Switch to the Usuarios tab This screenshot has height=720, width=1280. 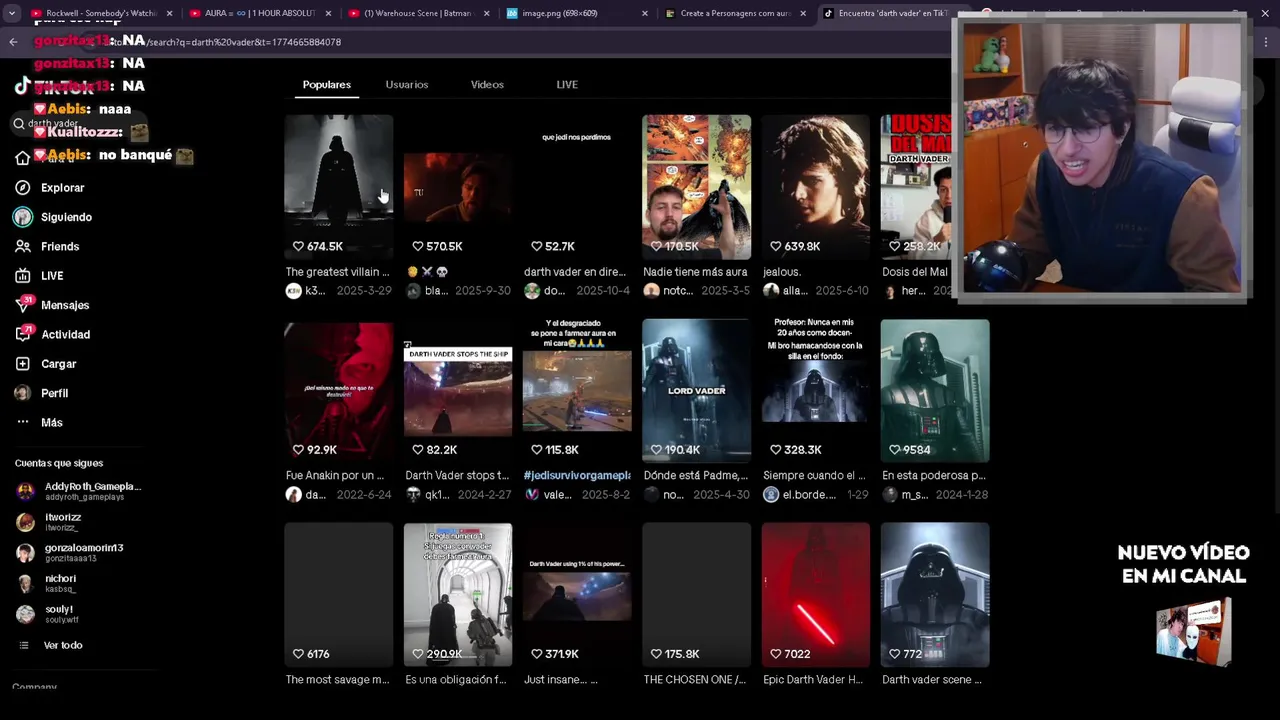[x=407, y=85]
